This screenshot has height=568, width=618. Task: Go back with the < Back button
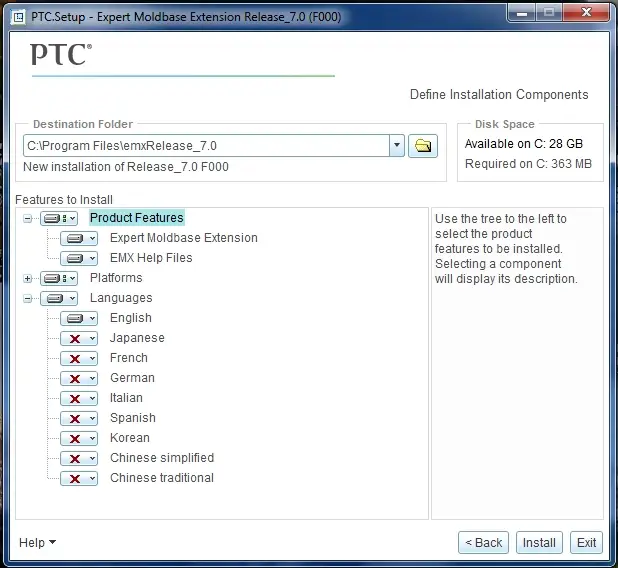click(483, 543)
